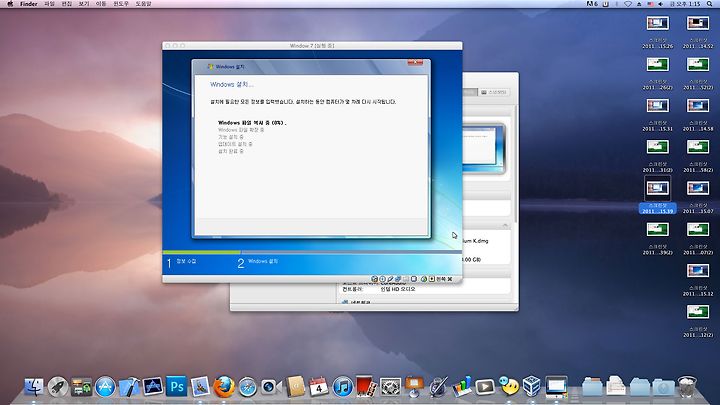Open the 이동 menu
This screenshot has width=720, height=405.
[x=101, y=4]
